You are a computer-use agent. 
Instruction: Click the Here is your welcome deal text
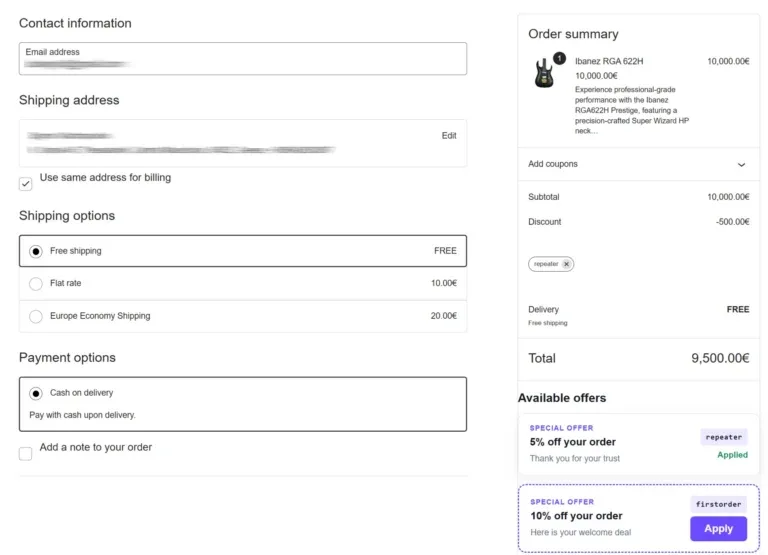click(x=580, y=532)
